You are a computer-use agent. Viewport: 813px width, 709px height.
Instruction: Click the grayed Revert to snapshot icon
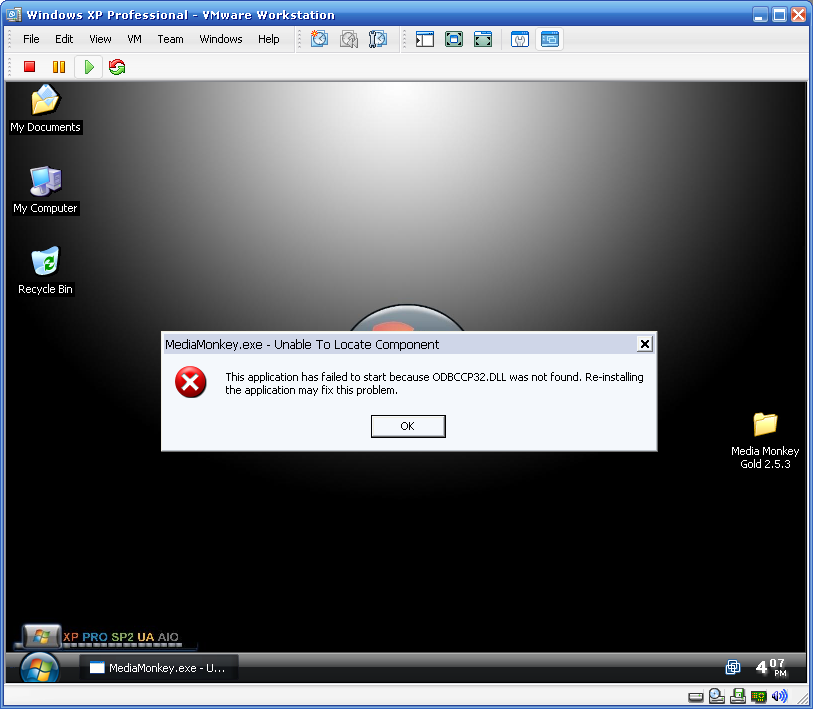click(349, 39)
